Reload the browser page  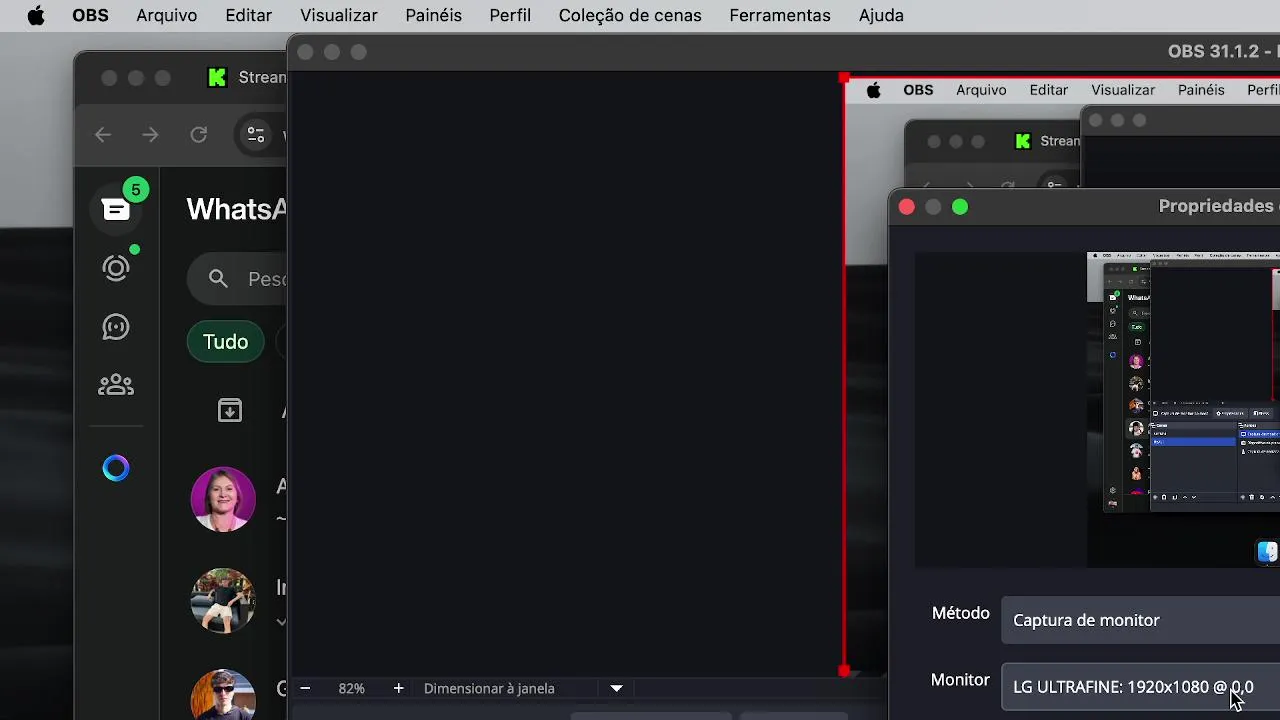click(199, 135)
